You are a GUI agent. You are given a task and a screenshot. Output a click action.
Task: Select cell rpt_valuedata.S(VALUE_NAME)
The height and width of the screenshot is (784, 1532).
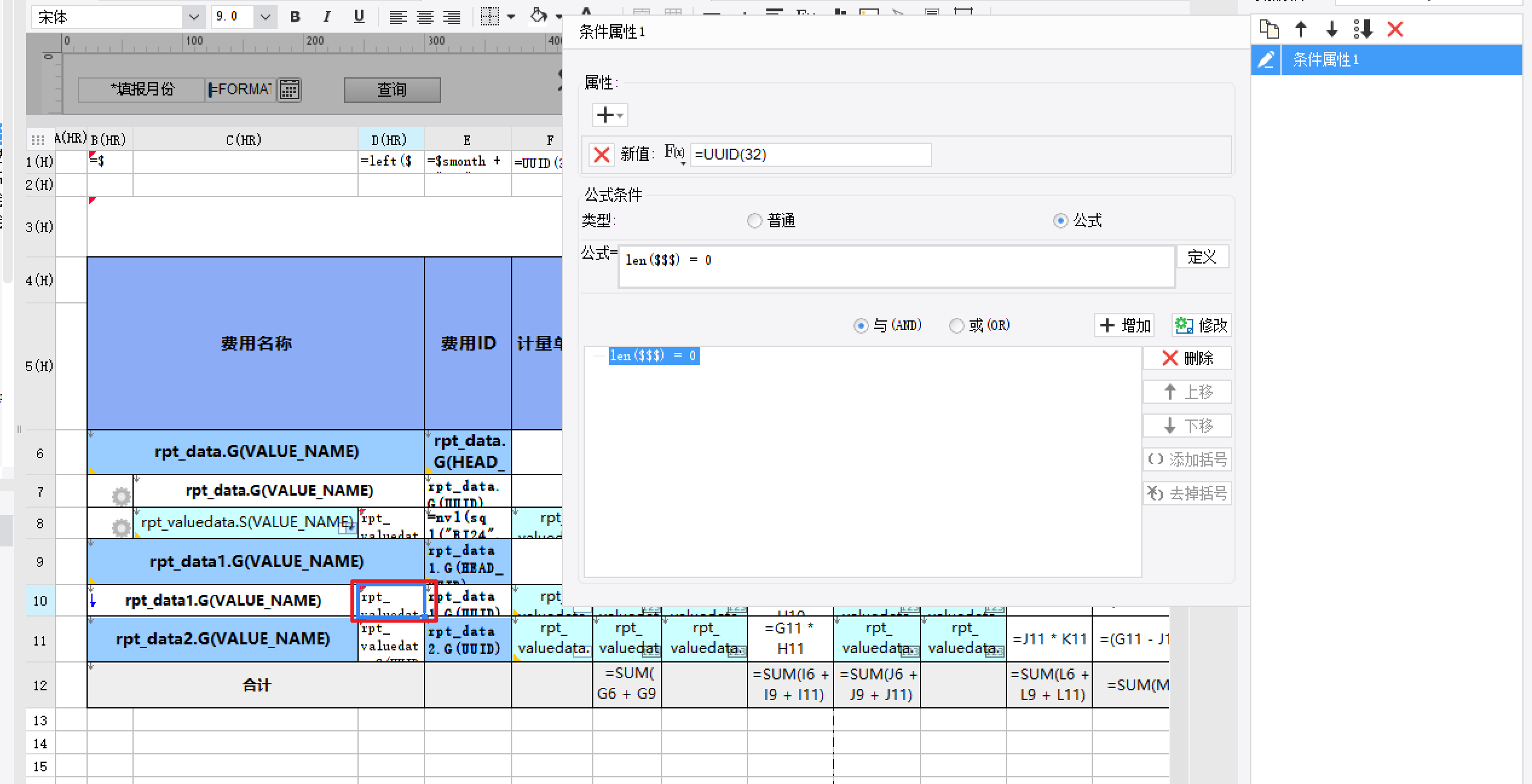point(246,522)
